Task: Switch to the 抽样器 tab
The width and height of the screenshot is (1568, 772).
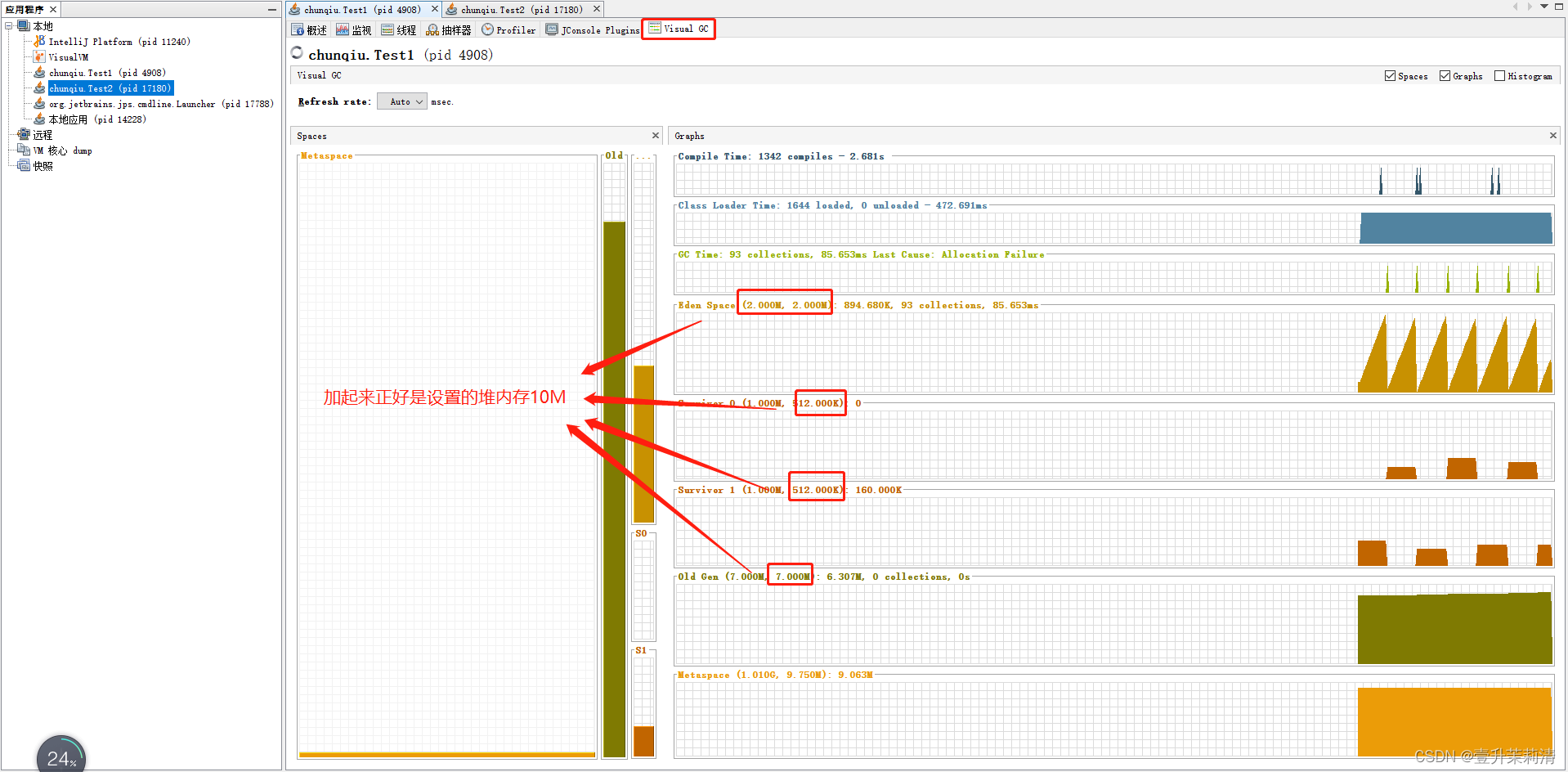Action: click(x=449, y=29)
